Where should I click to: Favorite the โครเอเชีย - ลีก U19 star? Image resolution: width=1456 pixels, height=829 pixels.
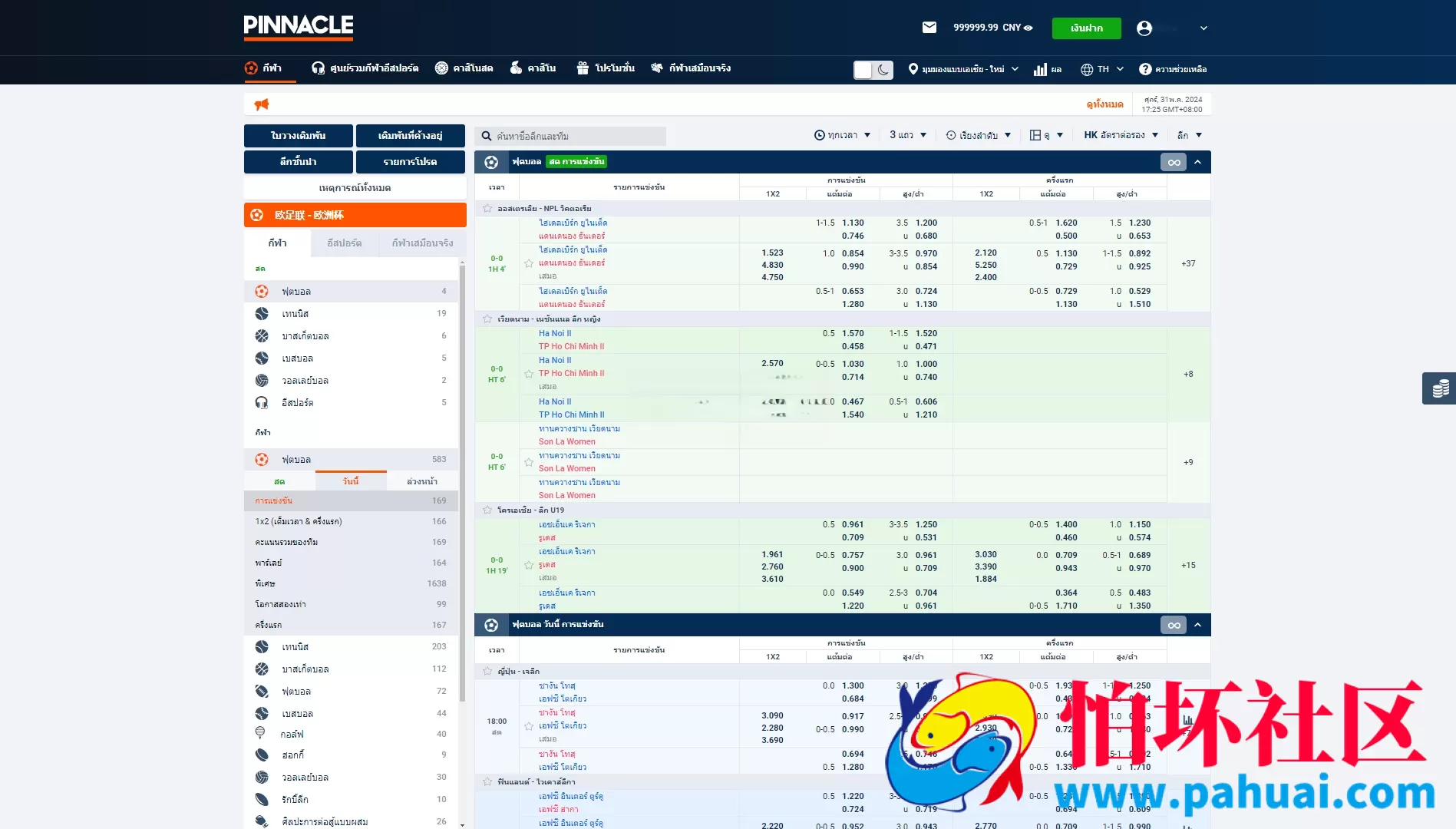click(487, 510)
